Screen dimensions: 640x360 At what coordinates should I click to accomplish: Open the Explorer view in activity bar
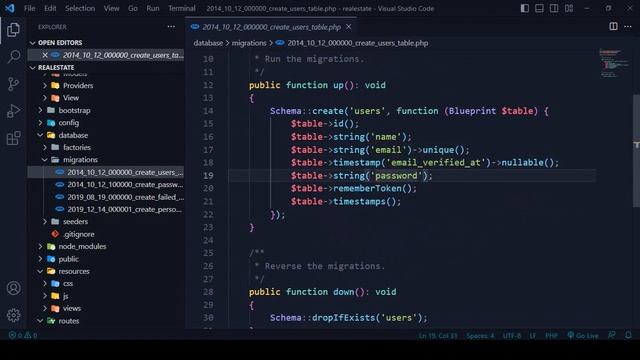[x=13, y=30]
